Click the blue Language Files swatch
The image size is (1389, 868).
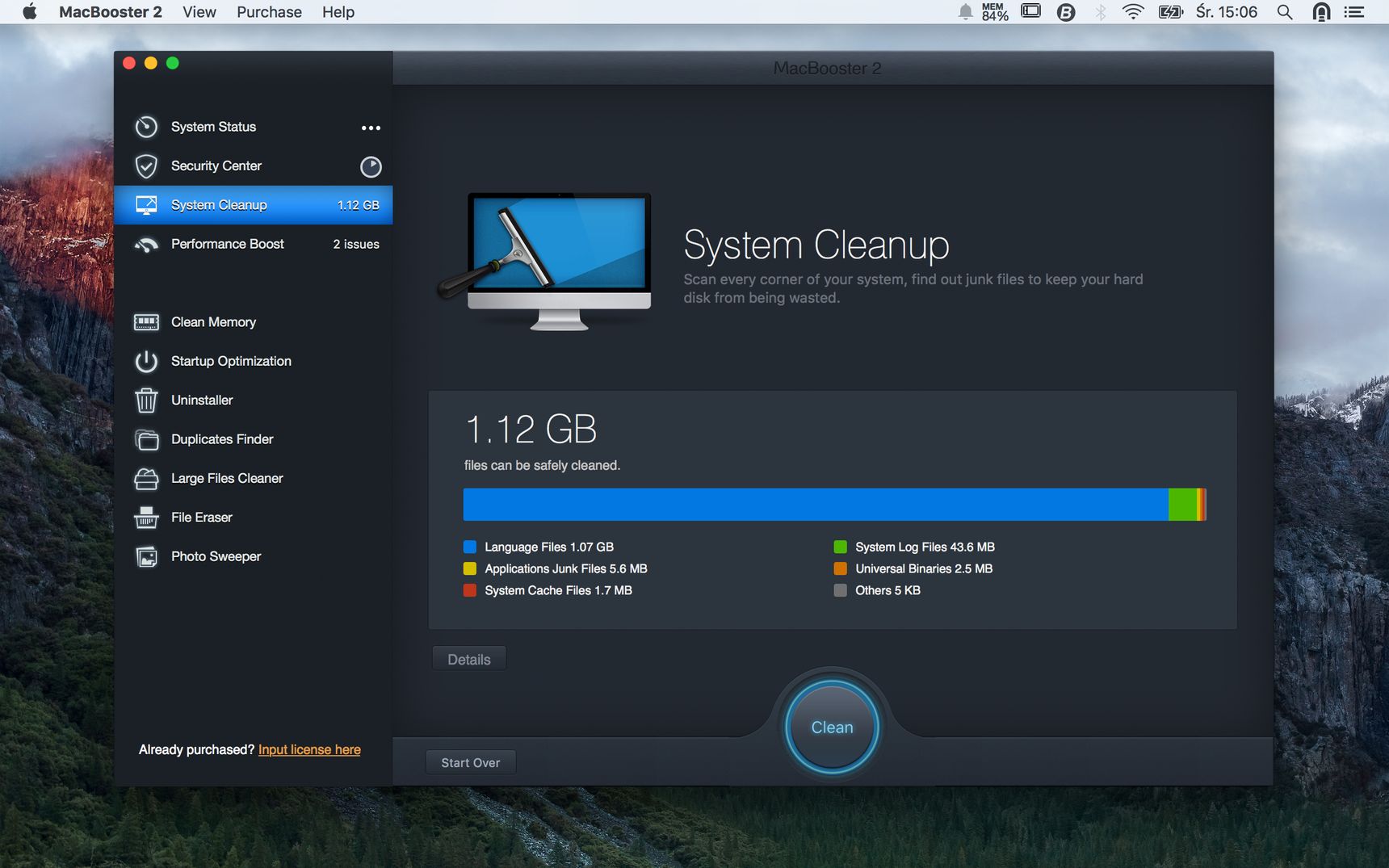(x=470, y=547)
